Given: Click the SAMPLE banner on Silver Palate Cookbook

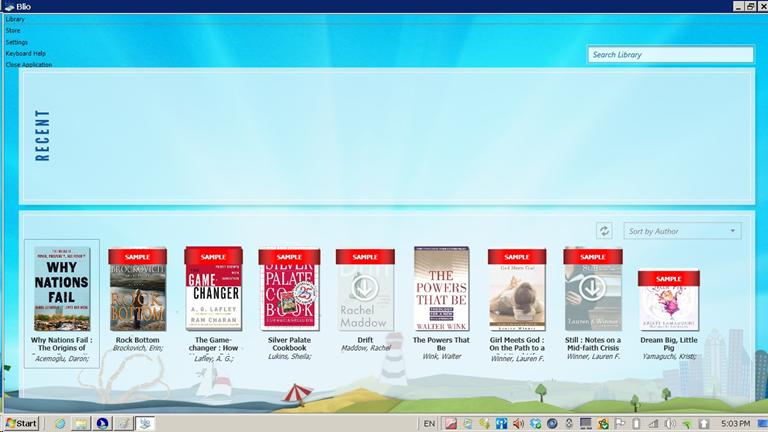Looking at the screenshot, I should coord(289,257).
